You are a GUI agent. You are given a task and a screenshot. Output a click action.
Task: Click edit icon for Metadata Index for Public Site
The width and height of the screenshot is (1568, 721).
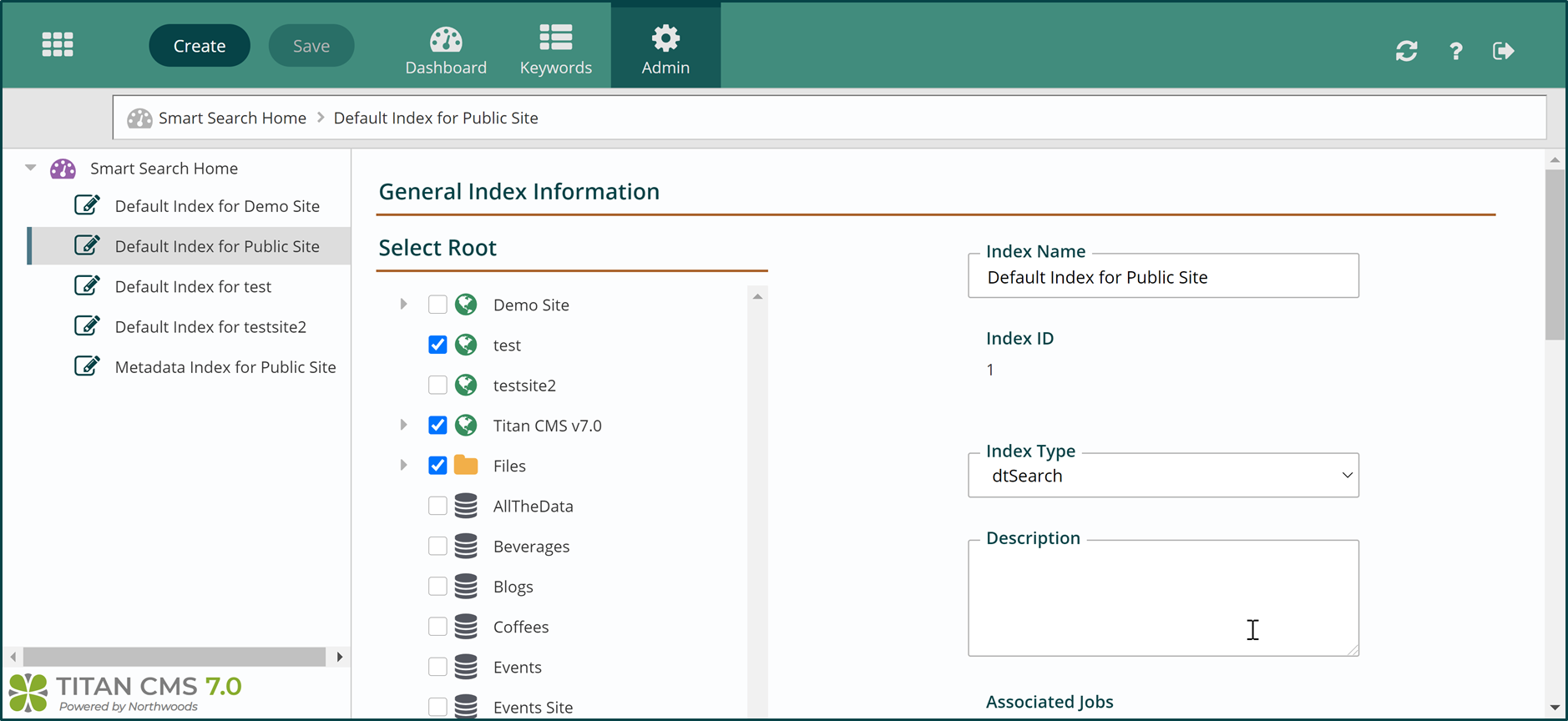[x=87, y=366]
